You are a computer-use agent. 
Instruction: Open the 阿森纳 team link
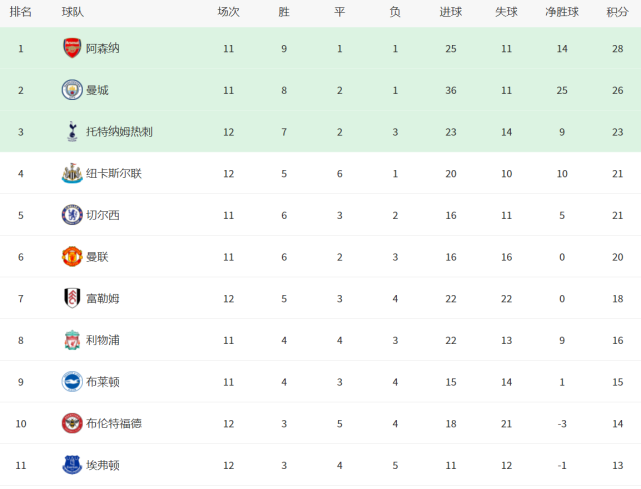[103, 49]
